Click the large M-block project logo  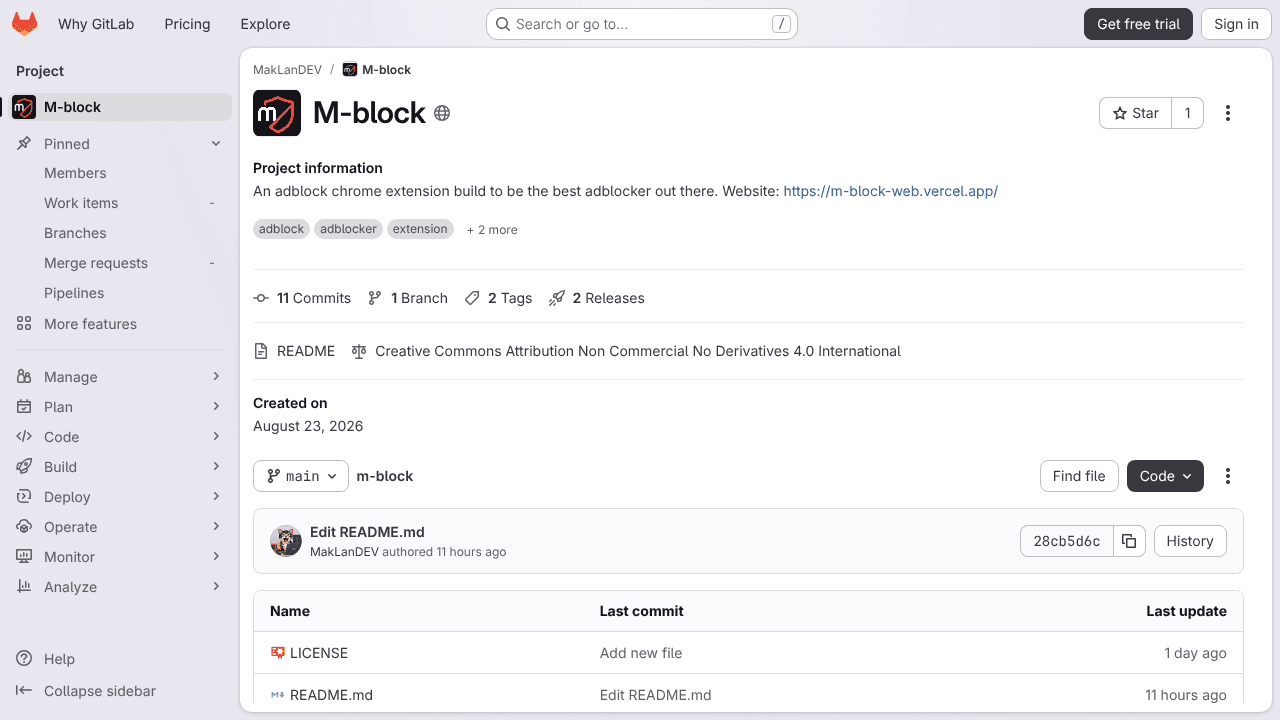[x=277, y=113]
